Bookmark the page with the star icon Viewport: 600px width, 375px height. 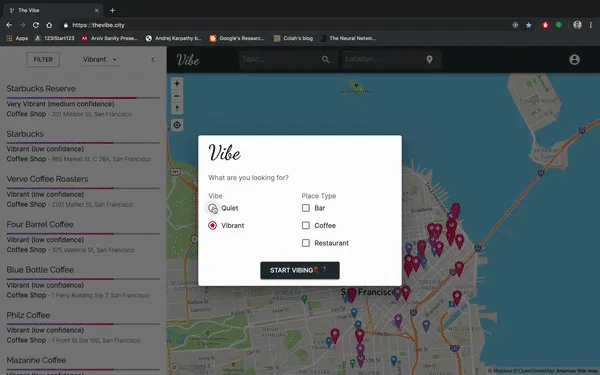(528, 25)
